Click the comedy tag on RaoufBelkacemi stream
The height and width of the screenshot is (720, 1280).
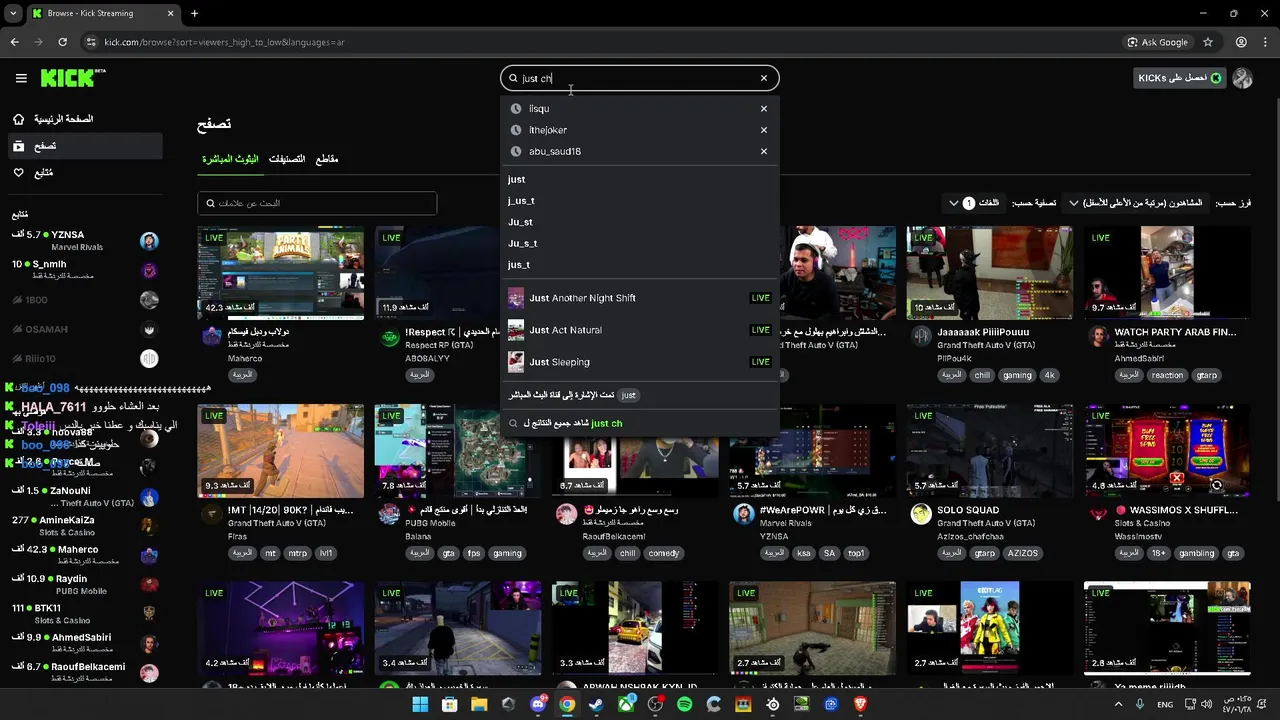(663, 553)
